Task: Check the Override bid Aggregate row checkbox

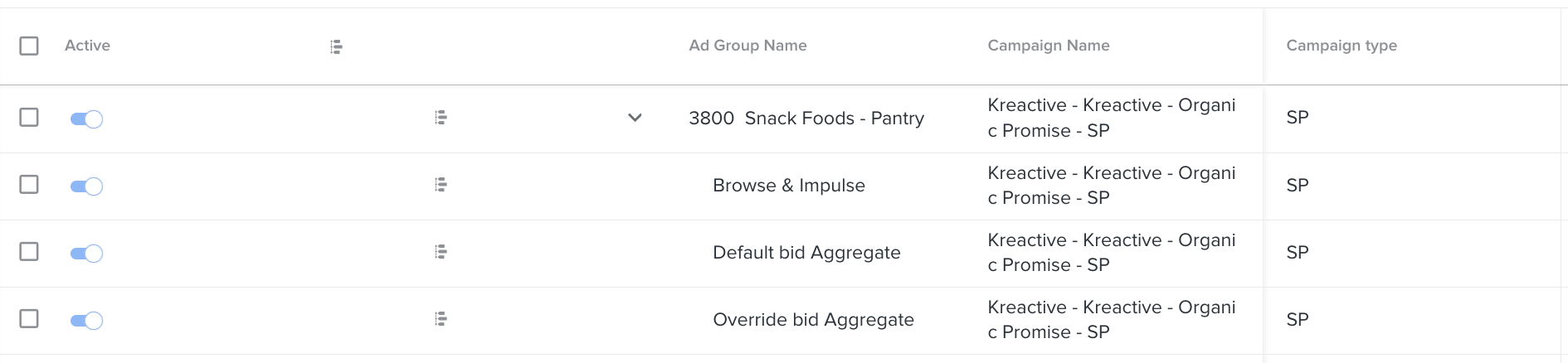Action: (x=29, y=318)
